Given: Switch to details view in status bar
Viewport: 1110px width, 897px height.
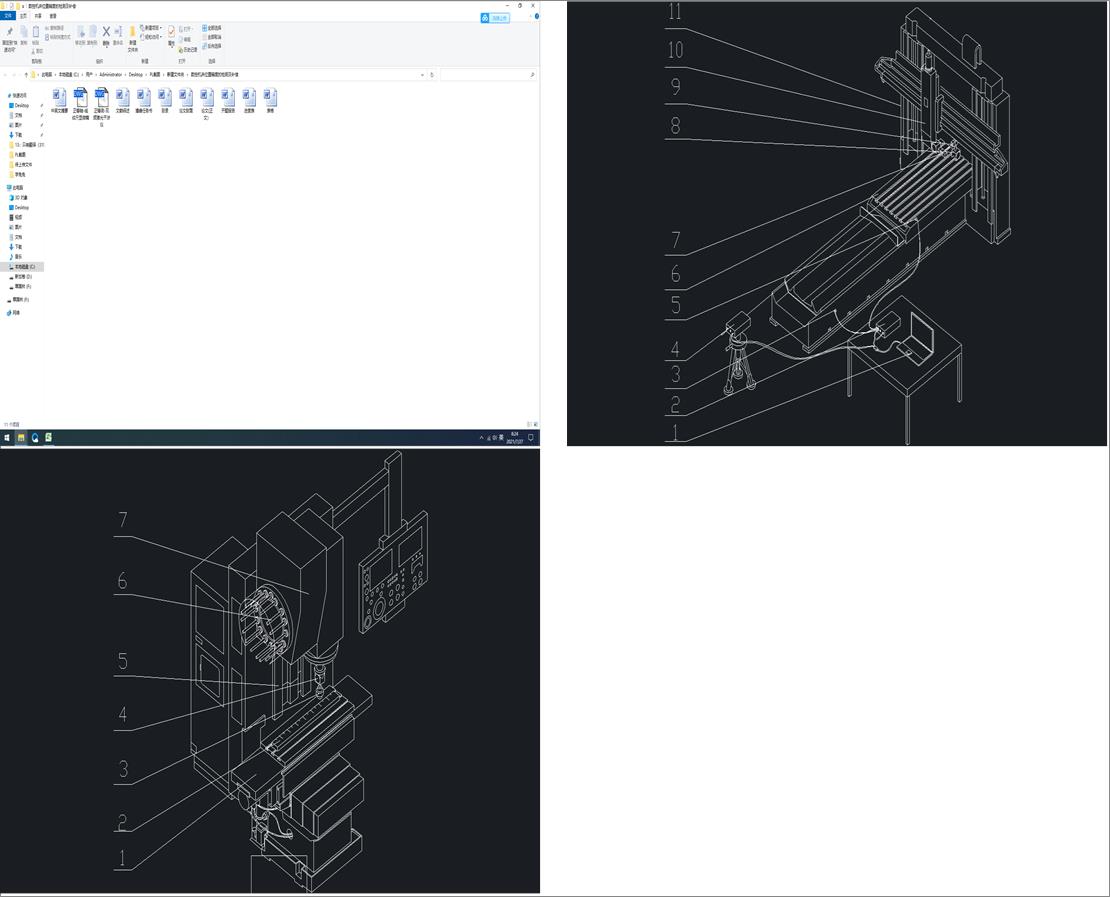Looking at the screenshot, I should coord(530,424).
